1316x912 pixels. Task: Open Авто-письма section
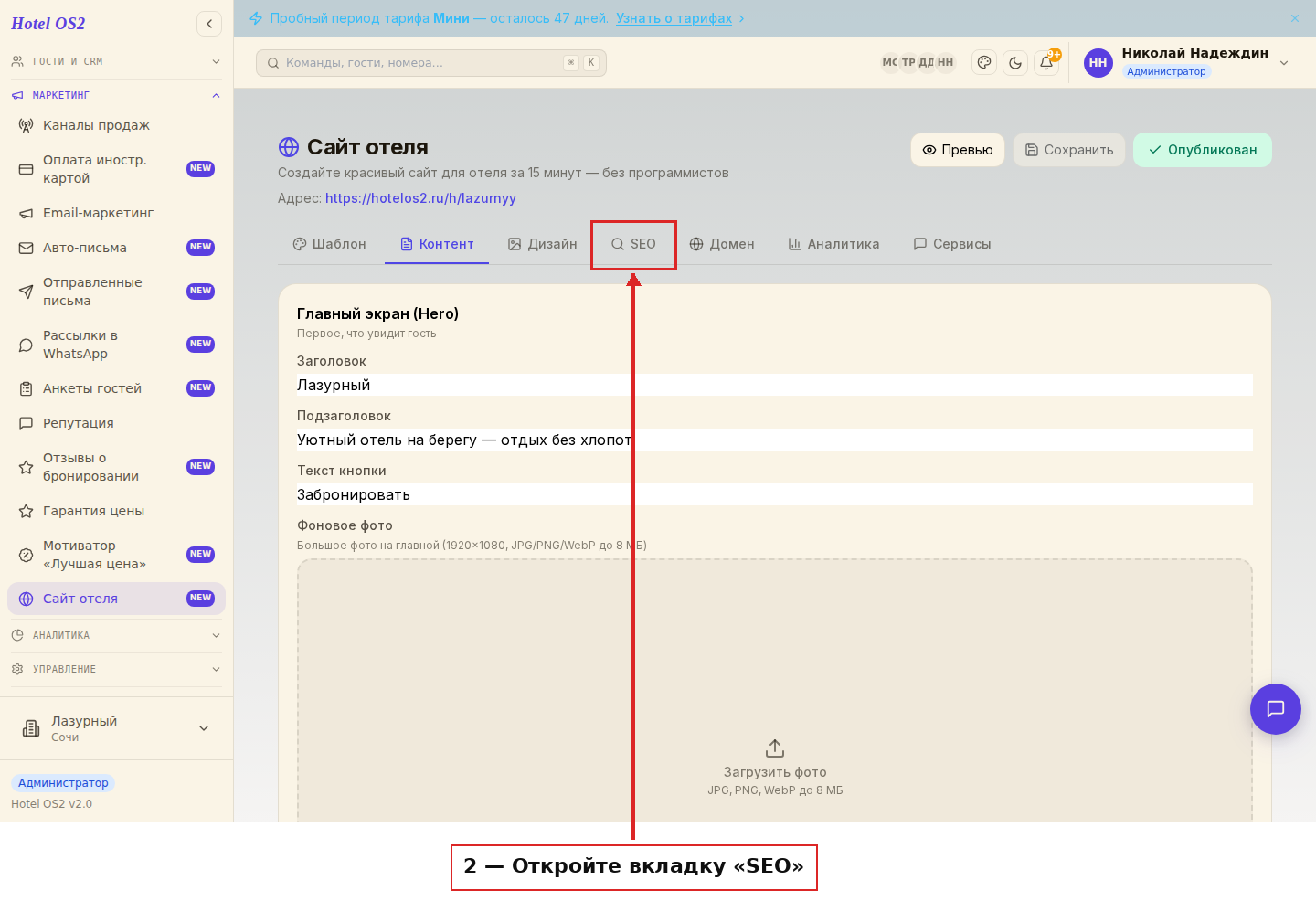(116, 248)
